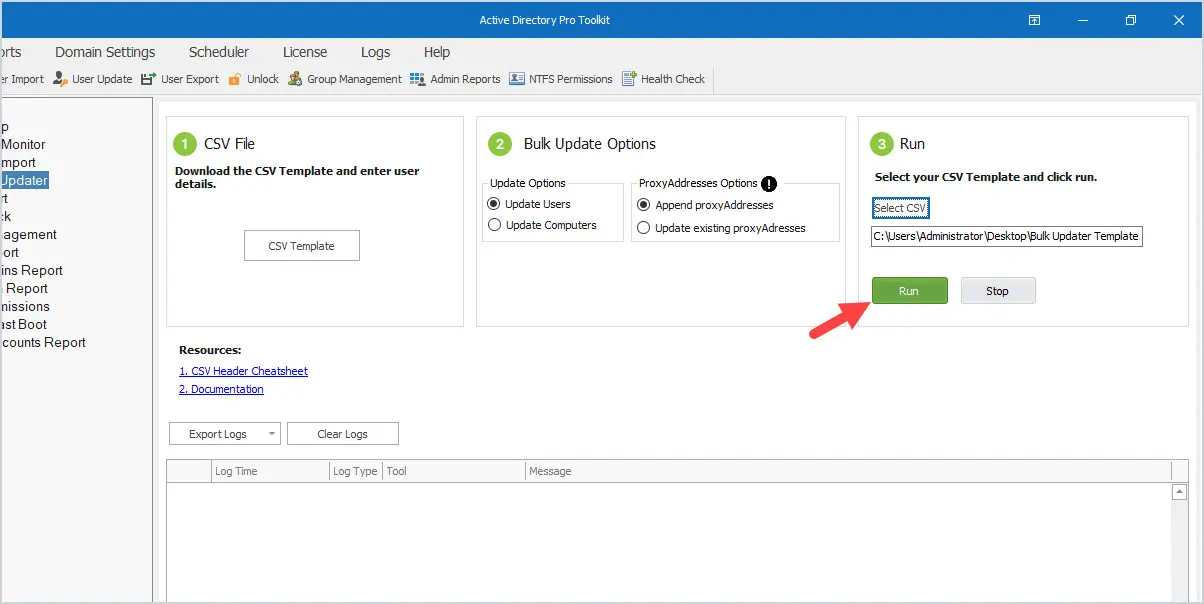The width and height of the screenshot is (1204, 604).
Task: Click the ProxyAddresses Options info icon
Action: click(x=769, y=184)
